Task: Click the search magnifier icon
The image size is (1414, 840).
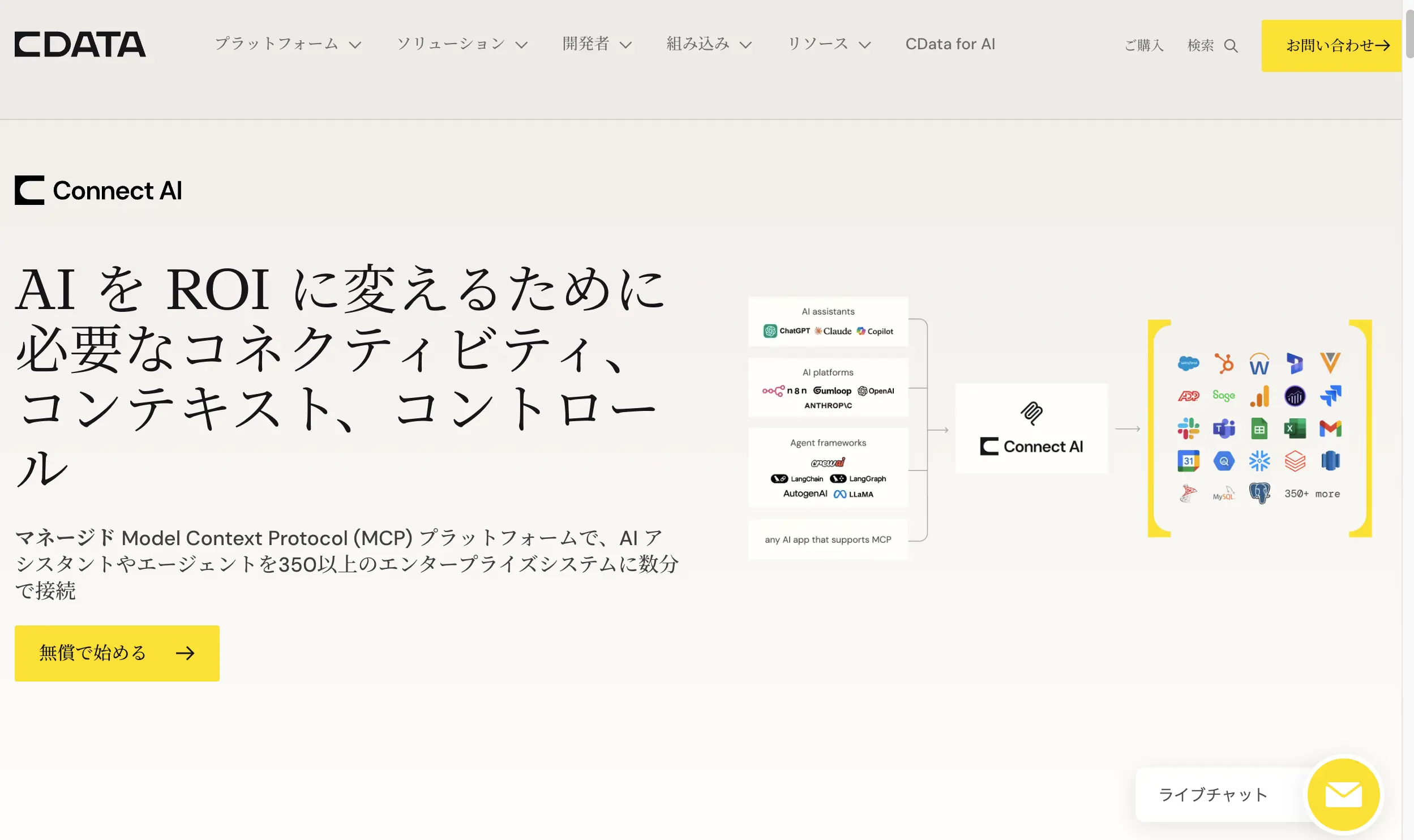Action: pos(1231,45)
